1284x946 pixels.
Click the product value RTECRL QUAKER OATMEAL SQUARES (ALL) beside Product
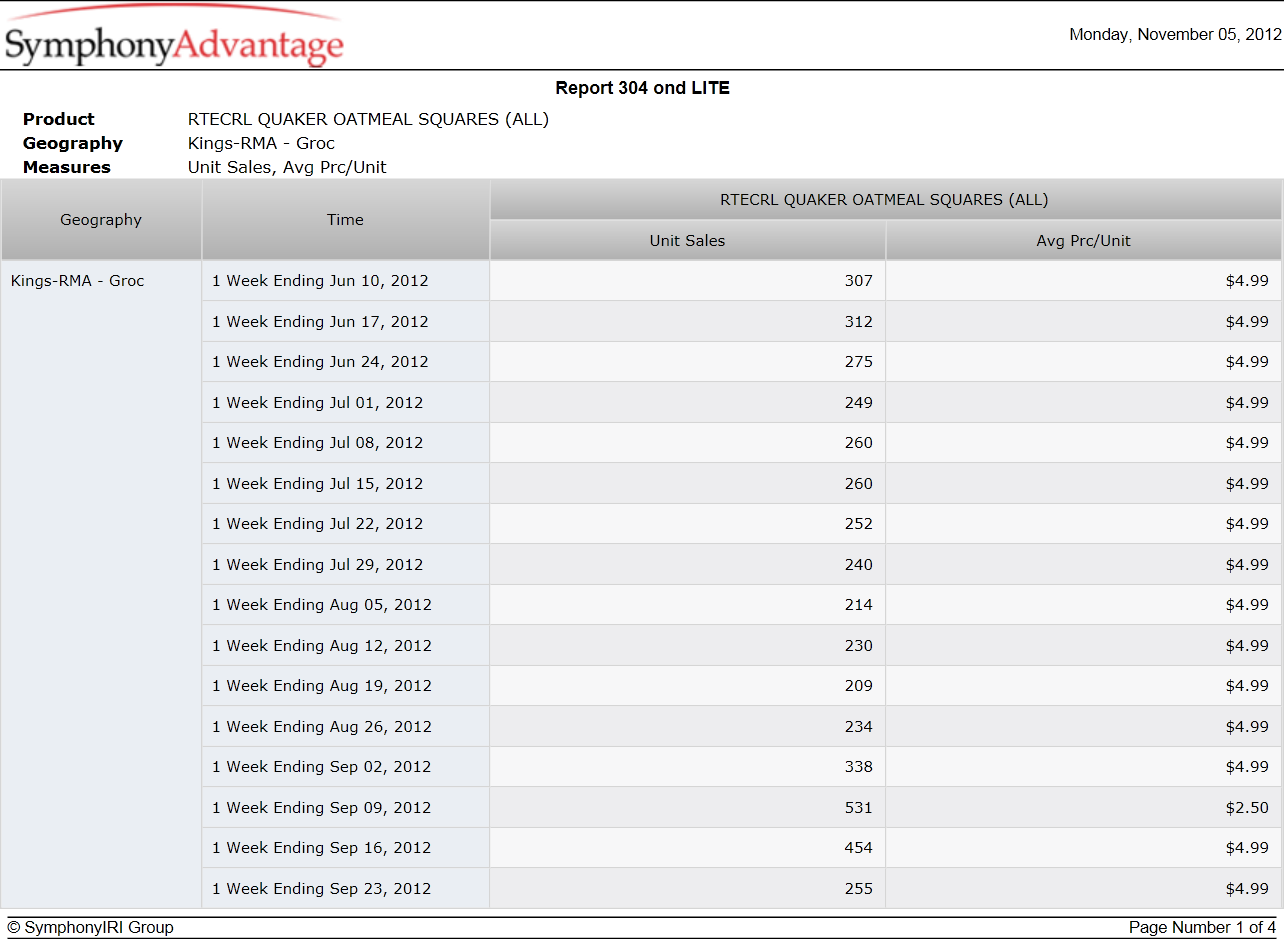[368, 119]
